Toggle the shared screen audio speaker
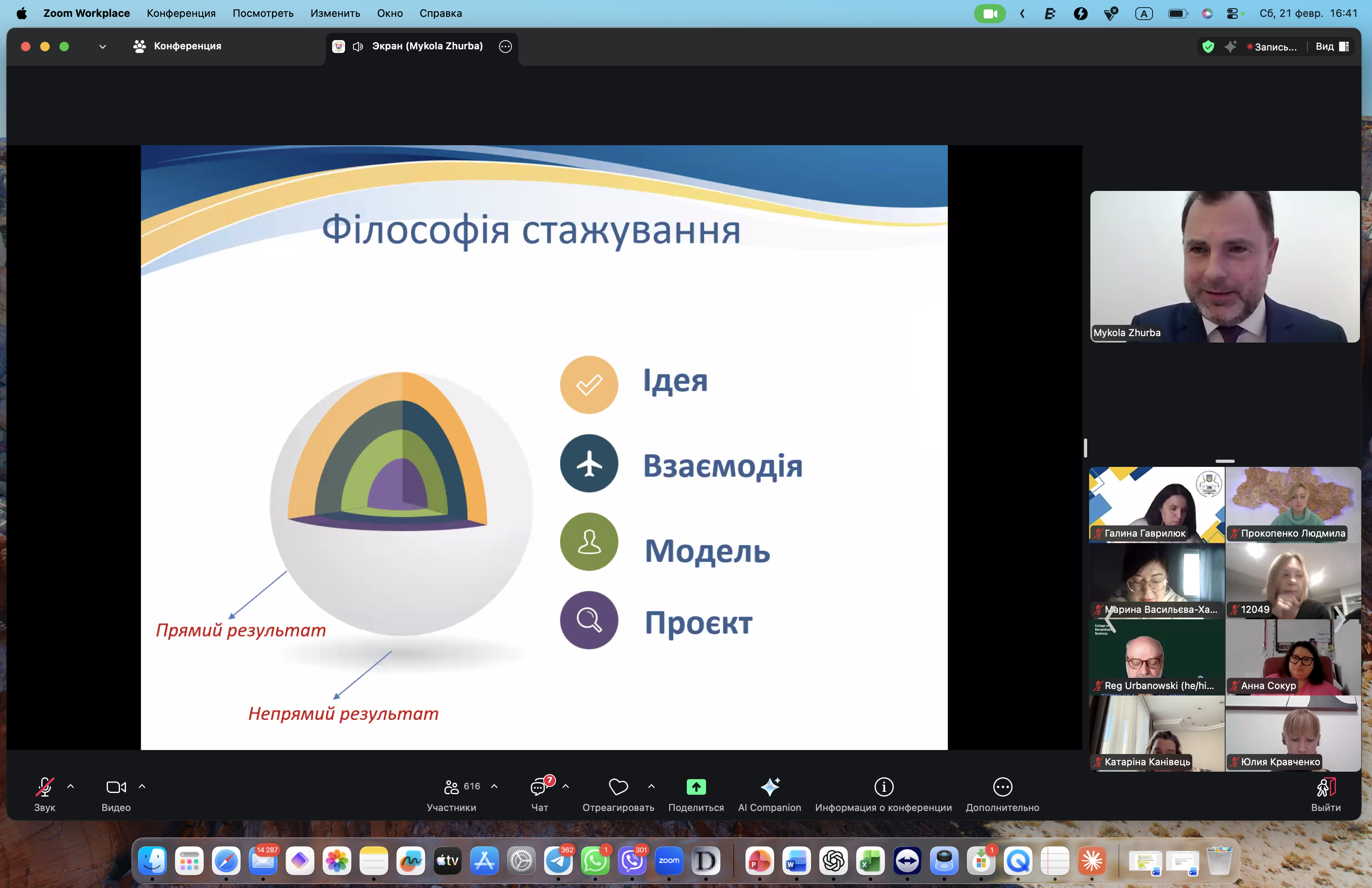1372x888 pixels. (x=358, y=47)
